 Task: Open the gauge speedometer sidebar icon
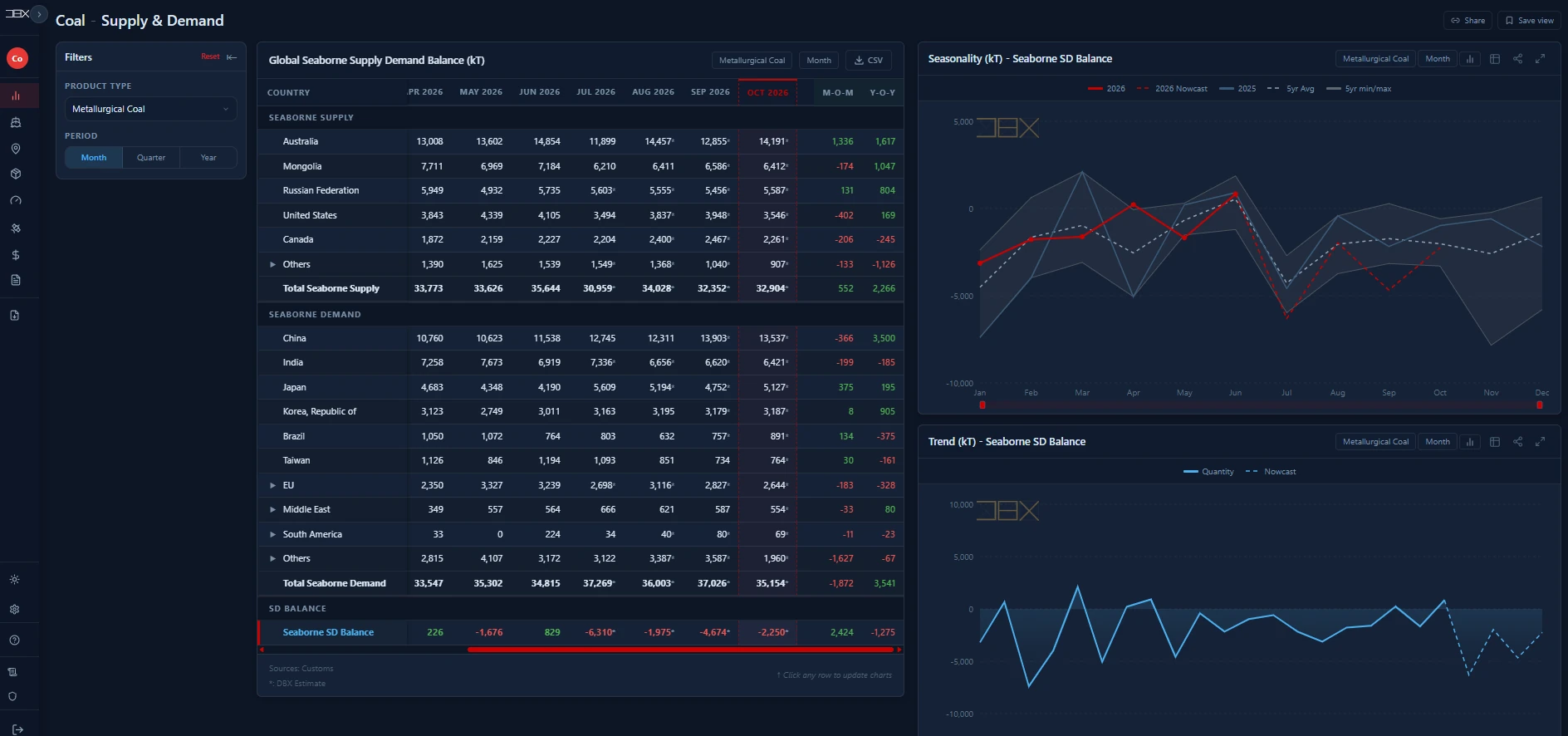(16, 201)
